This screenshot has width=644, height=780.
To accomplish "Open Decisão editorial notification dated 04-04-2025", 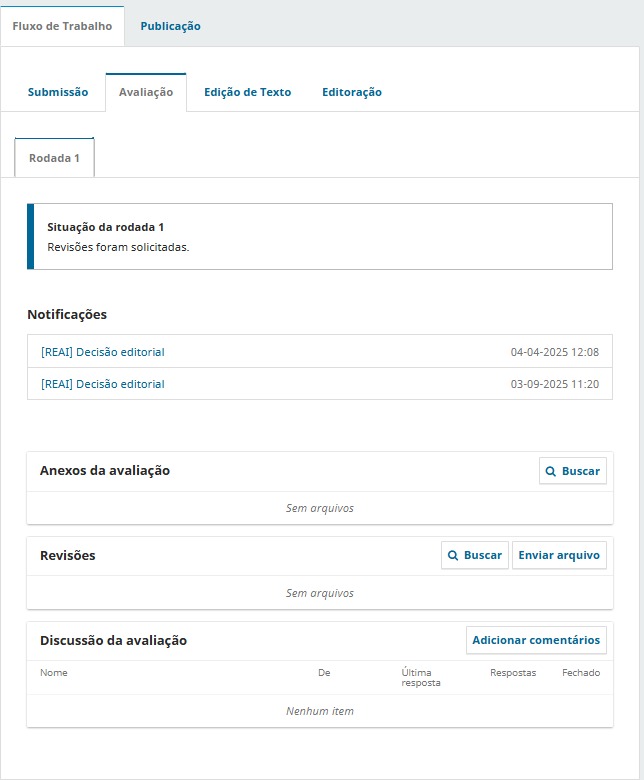I will (x=103, y=352).
